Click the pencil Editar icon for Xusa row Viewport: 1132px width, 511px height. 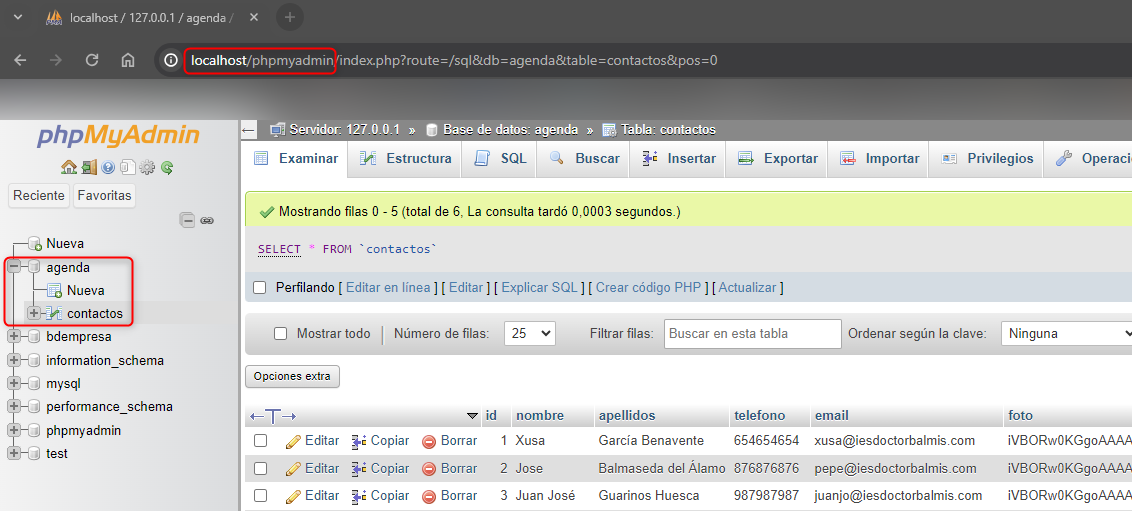pos(293,441)
